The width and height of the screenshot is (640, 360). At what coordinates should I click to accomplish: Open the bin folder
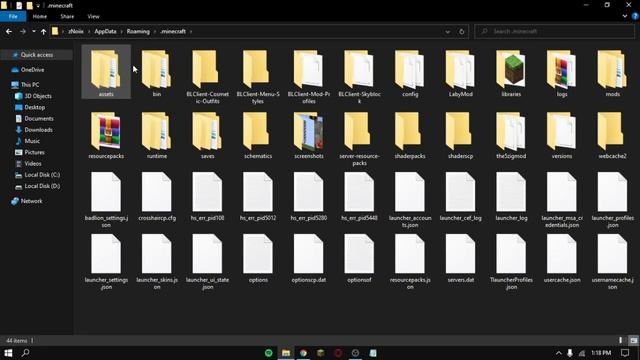click(157, 73)
